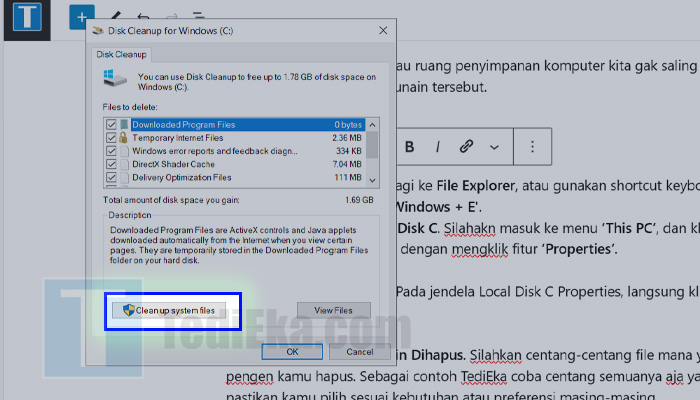Open block options three-dot menu
The width and height of the screenshot is (700, 400).
pos(532,146)
